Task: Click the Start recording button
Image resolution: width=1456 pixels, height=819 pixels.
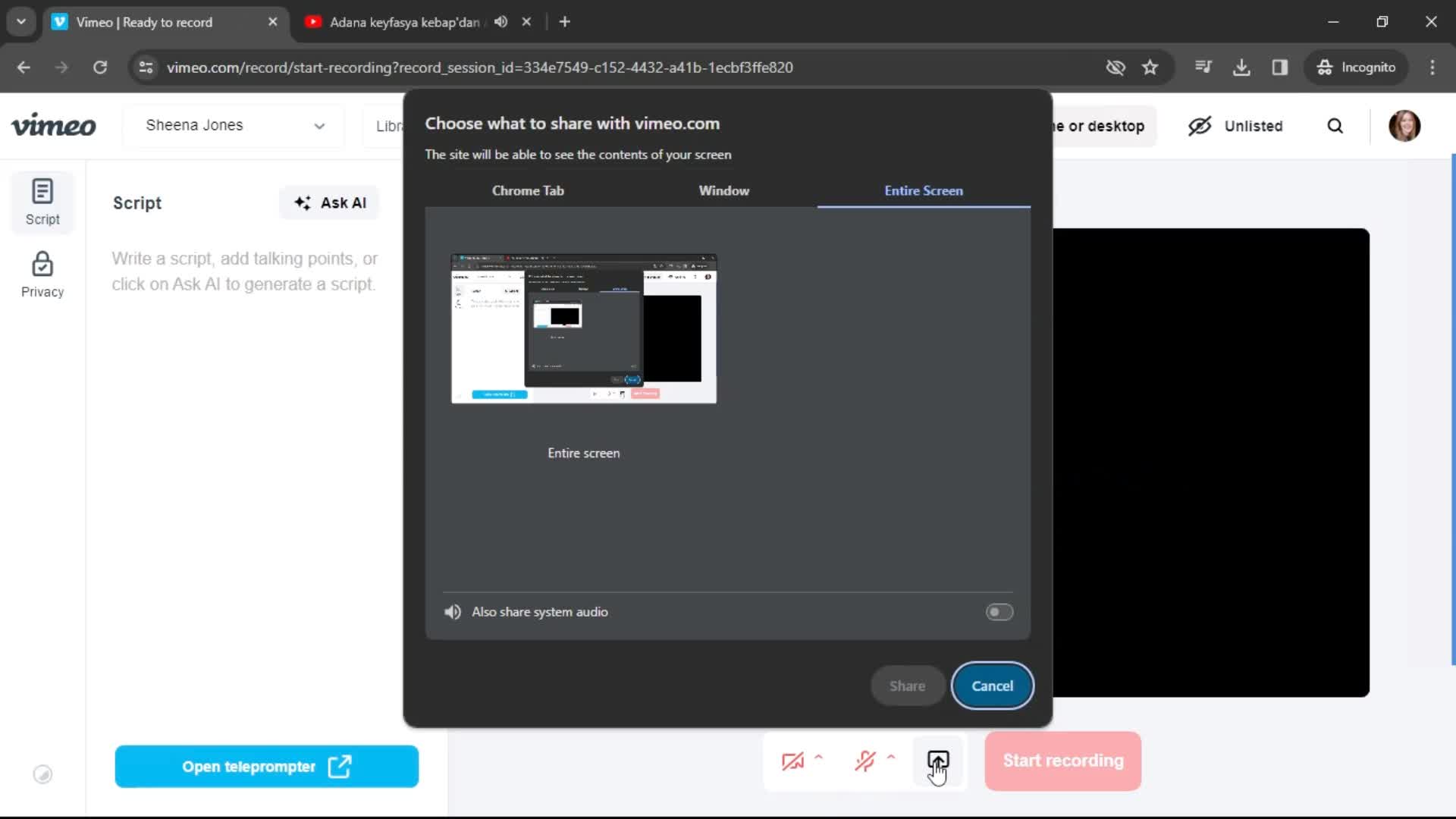Action: 1063,761
